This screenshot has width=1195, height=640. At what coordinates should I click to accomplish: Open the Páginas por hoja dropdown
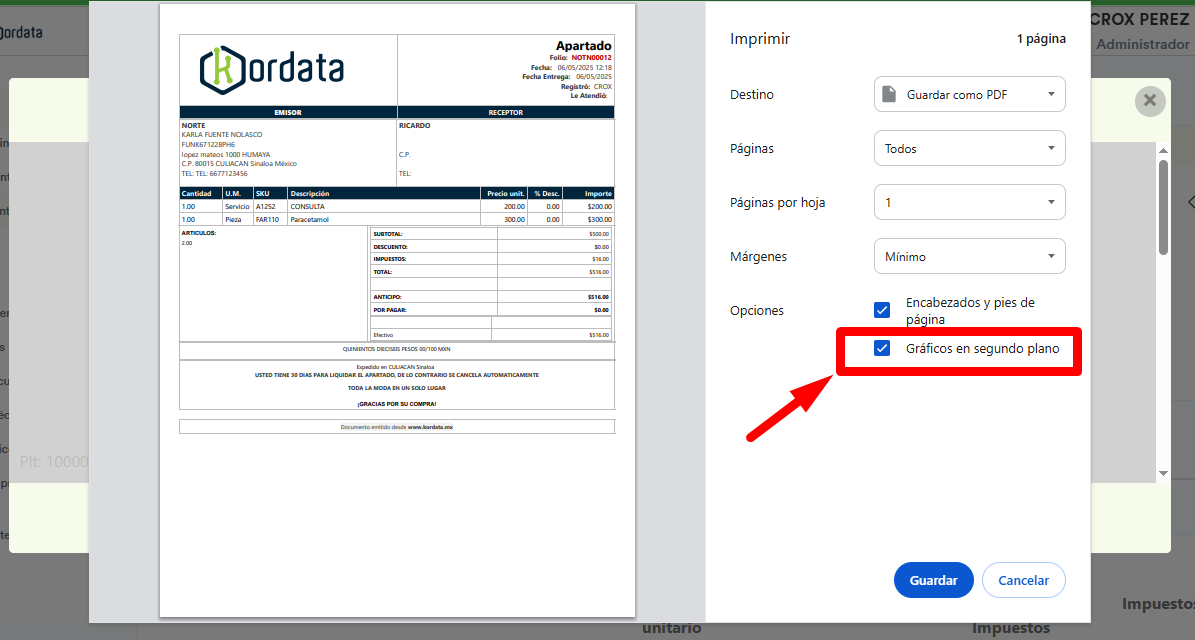tap(969, 203)
